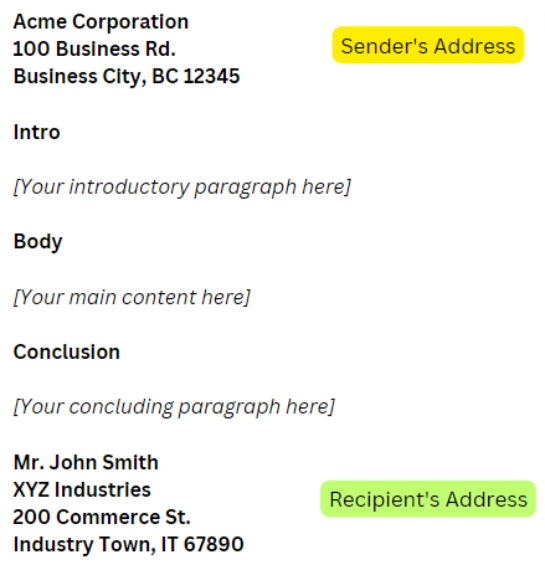Click the introductory paragraph placeholder text

tap(182, 187)
